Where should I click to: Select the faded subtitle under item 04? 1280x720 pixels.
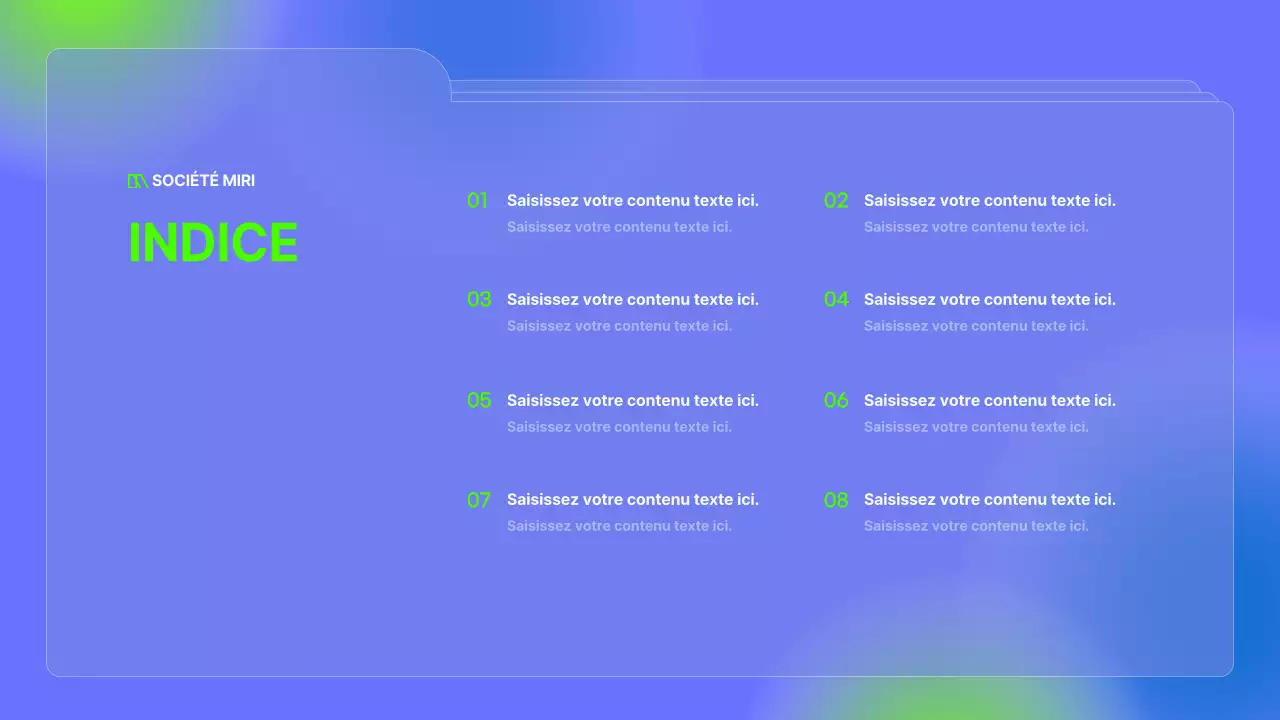click(x=976, y=326)
